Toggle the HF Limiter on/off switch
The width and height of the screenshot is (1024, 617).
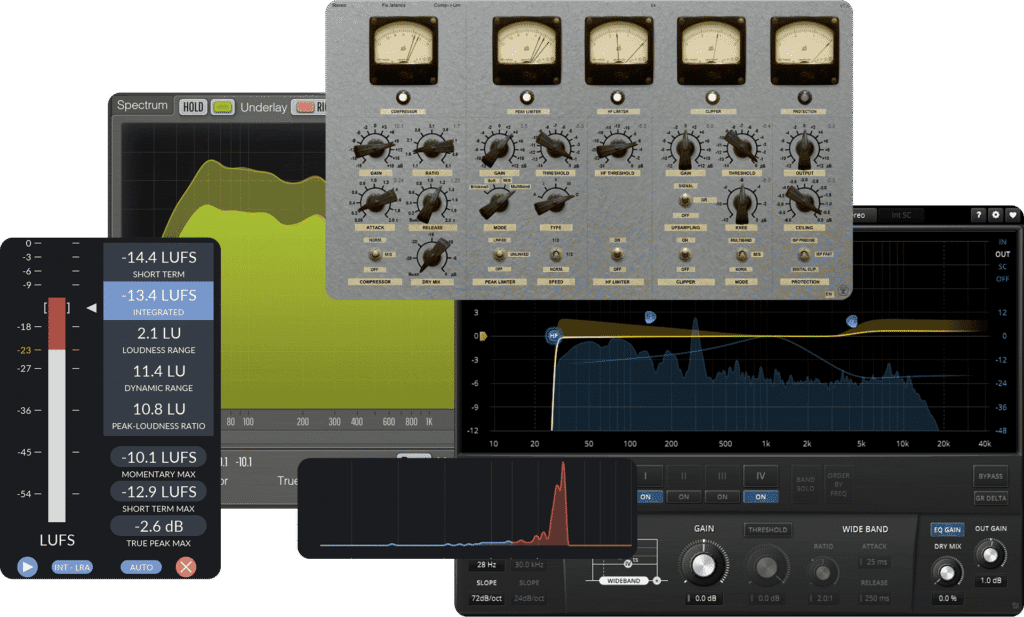point(618,254)
